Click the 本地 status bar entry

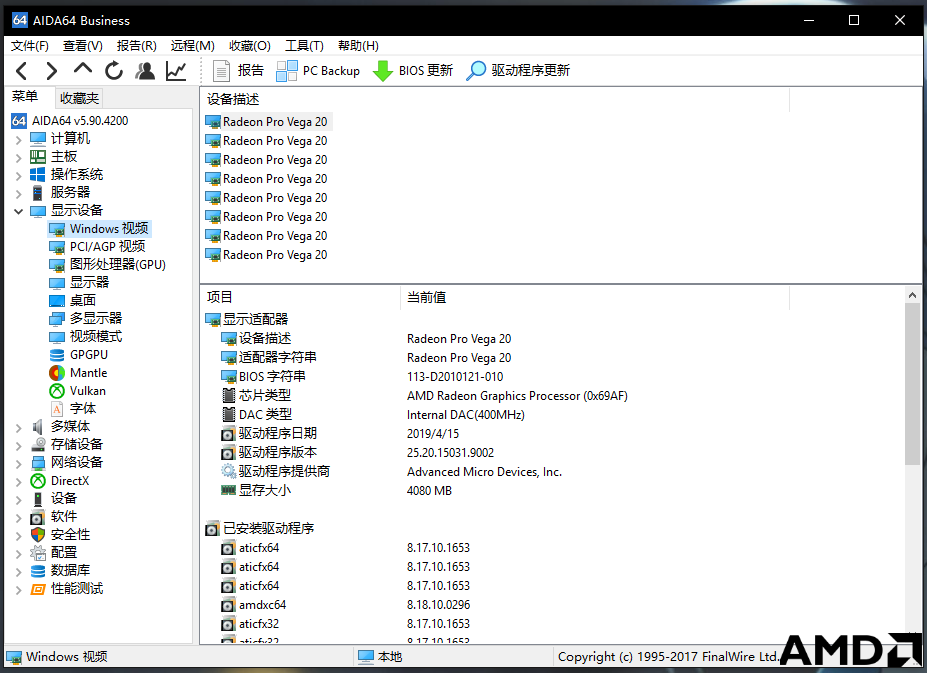[381, 657]
